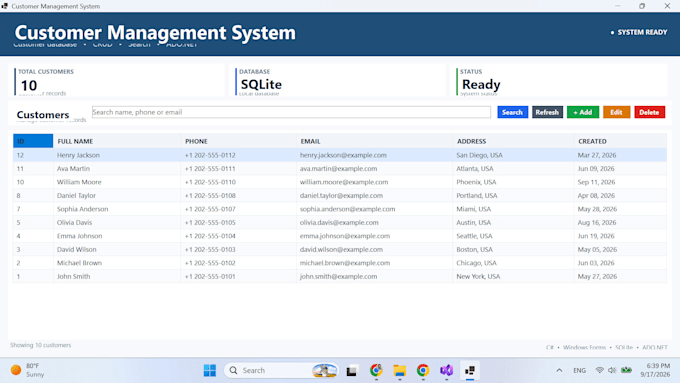The width and height of the screenshot is (680, 383).
Task: Open File Explorer from the taskbar
Action: click(399, 370)
